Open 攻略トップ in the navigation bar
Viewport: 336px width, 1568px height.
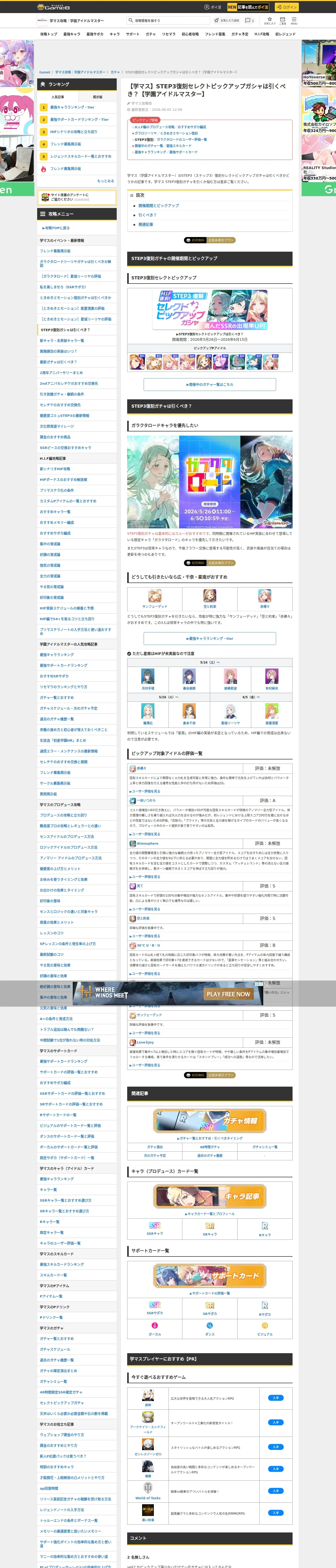(x=49, y=34)
